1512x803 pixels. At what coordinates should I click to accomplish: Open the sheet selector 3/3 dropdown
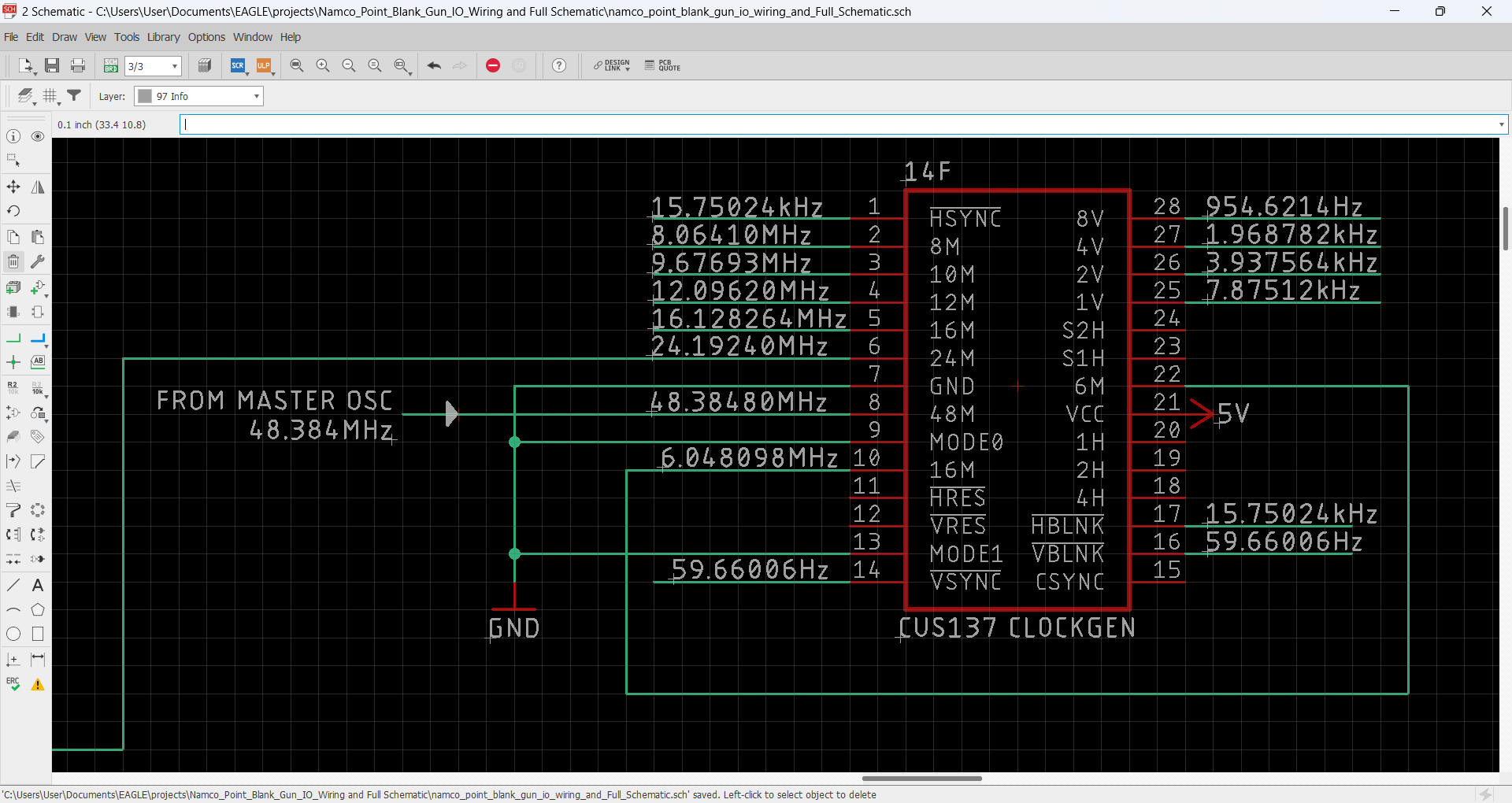pos(174,66)
